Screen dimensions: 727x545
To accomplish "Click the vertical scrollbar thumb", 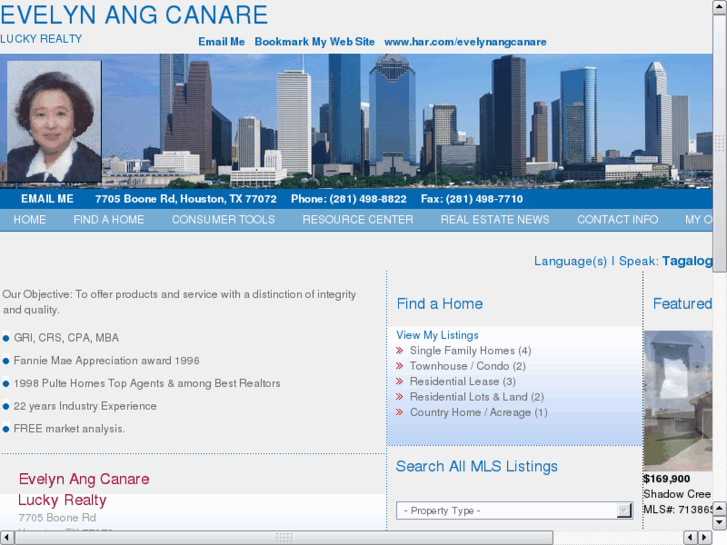I will coord(720,144).
